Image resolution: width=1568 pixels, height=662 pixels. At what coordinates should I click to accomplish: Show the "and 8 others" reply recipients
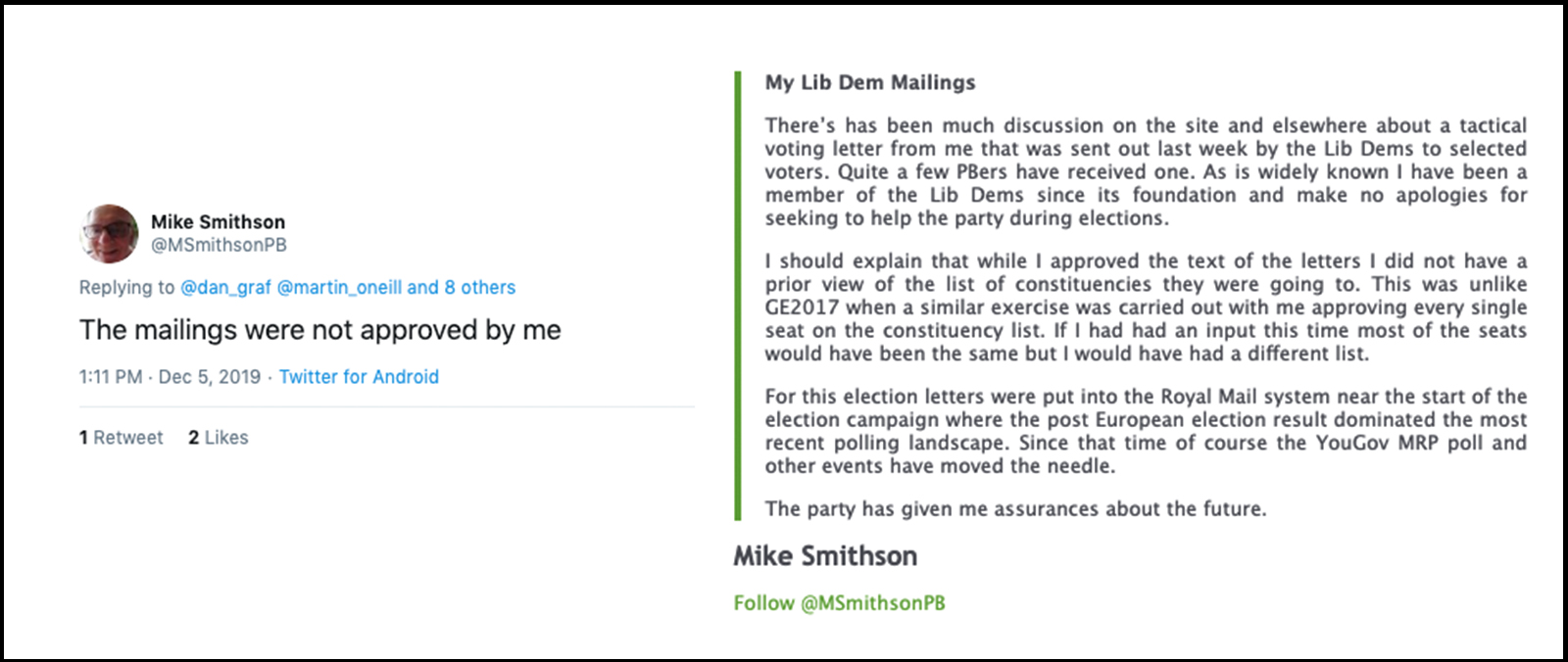pos(462,288)
